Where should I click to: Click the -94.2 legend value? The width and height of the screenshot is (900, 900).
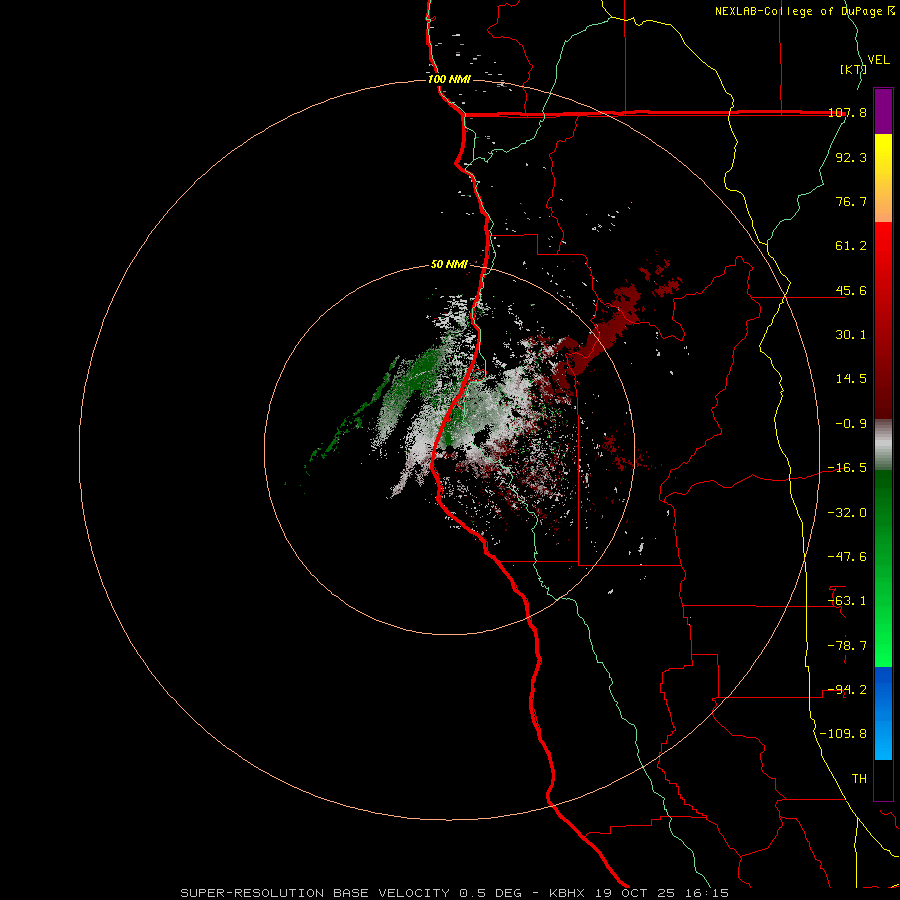pyautogui.click(x=847, y=690)
